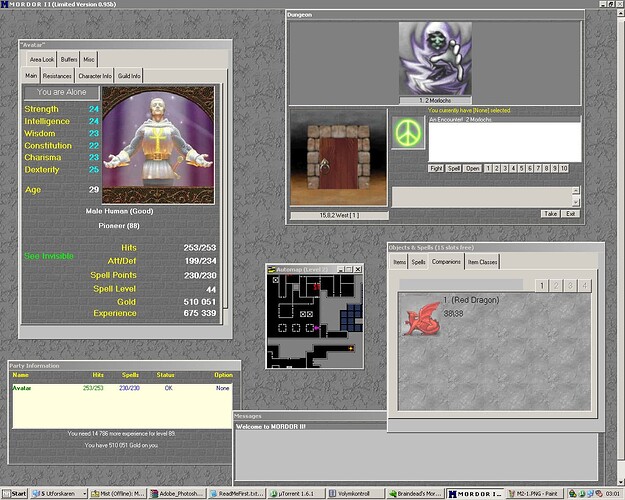This screenshot has width=625, height=500.
Task: Switch to M2-1.PNG Paint taskbar item
Action: (x=535, y=494)
